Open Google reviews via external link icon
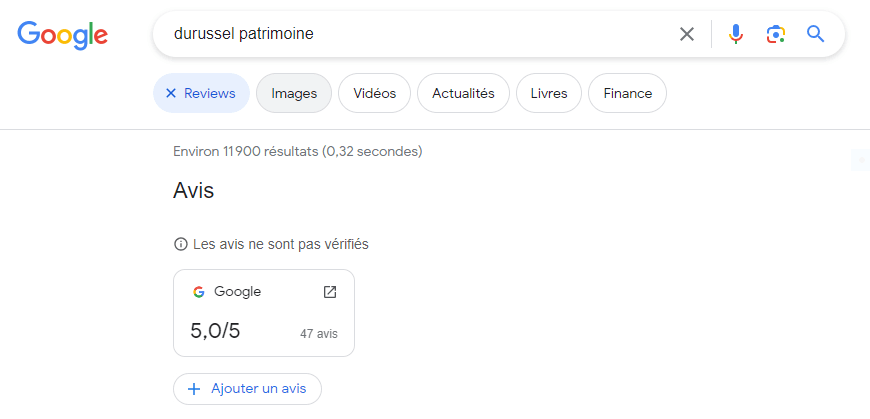The width and height of the screenshot is (870, 419). pyautogui.click(x=330, y=292)
